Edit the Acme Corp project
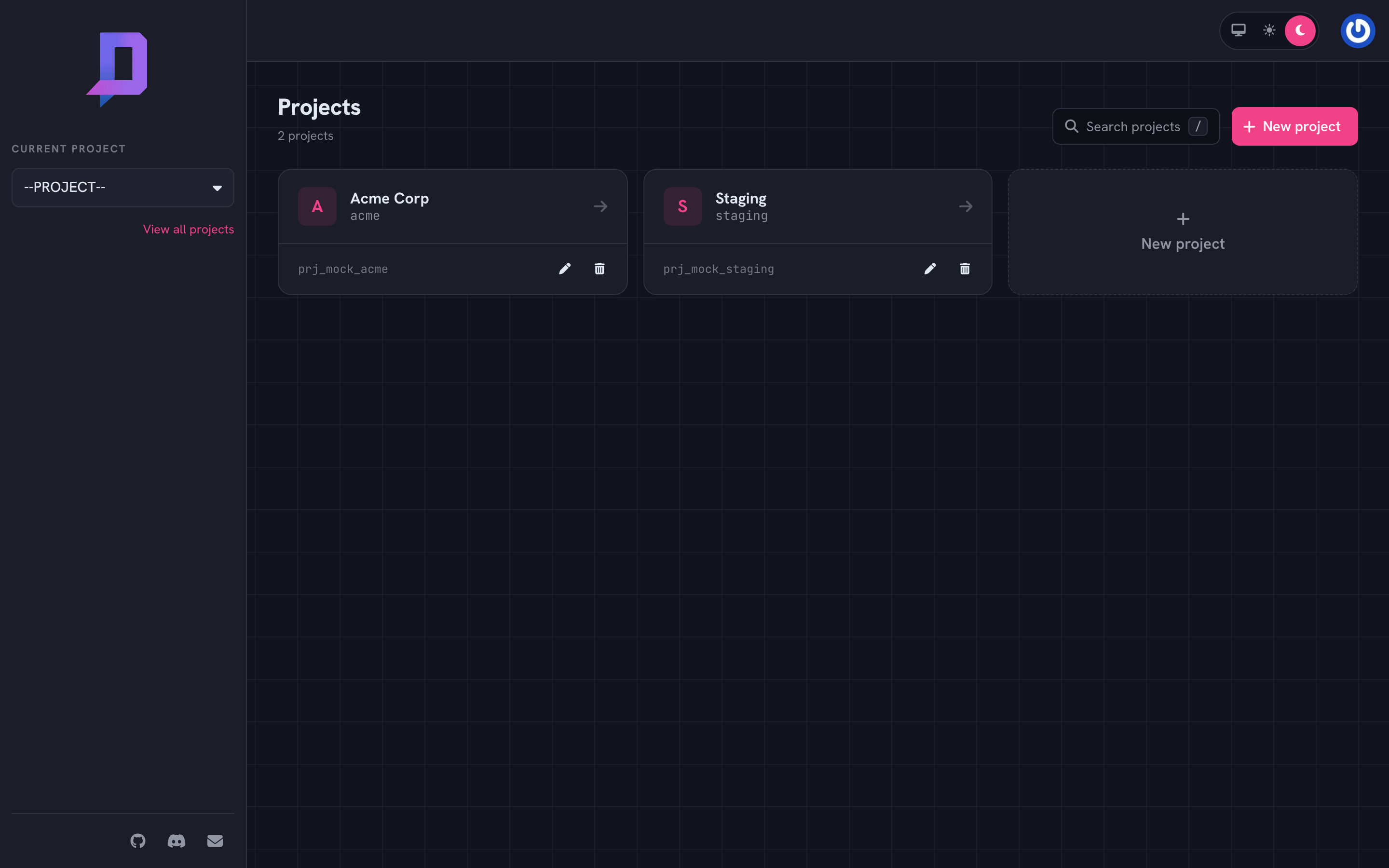Viewport: 1389px width, 868px height. (565, 269)
